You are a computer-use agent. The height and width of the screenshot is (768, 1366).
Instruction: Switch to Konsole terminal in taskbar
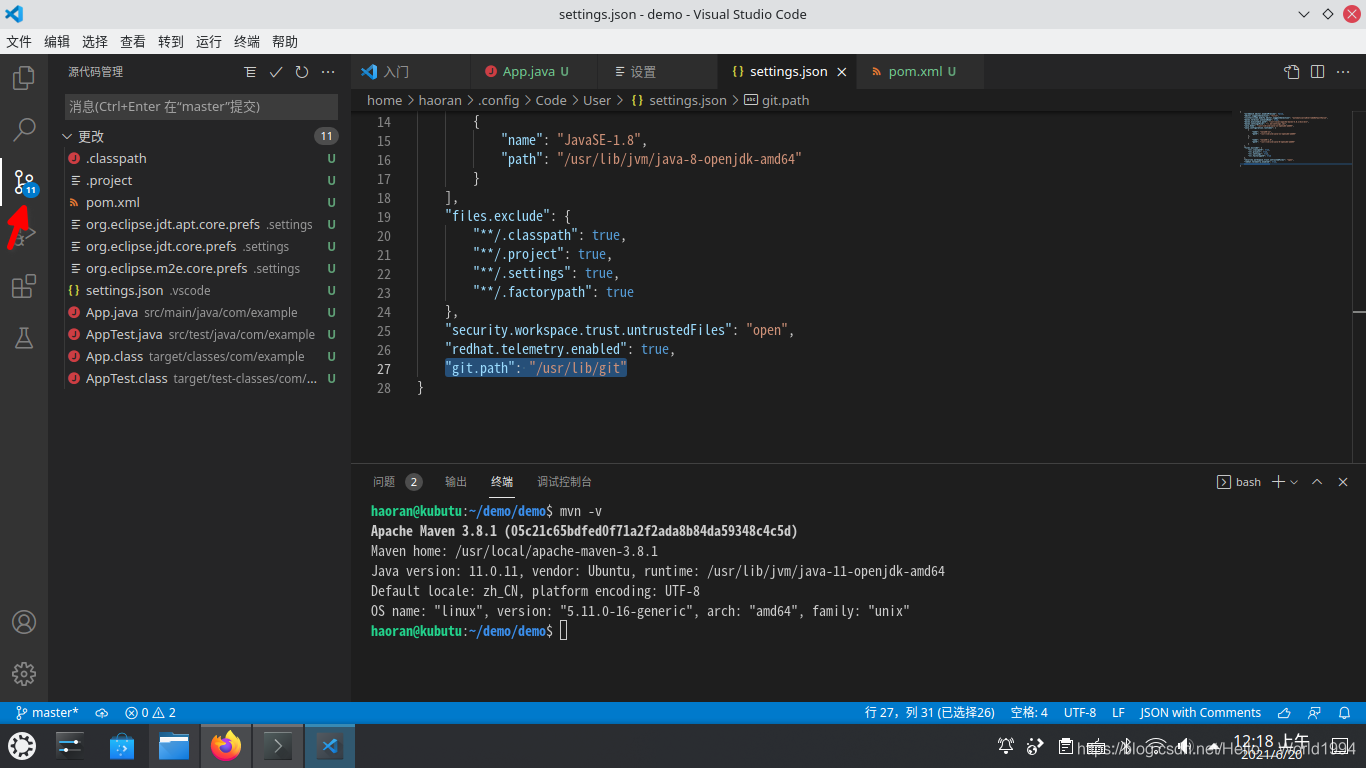(x=278, y=746)
